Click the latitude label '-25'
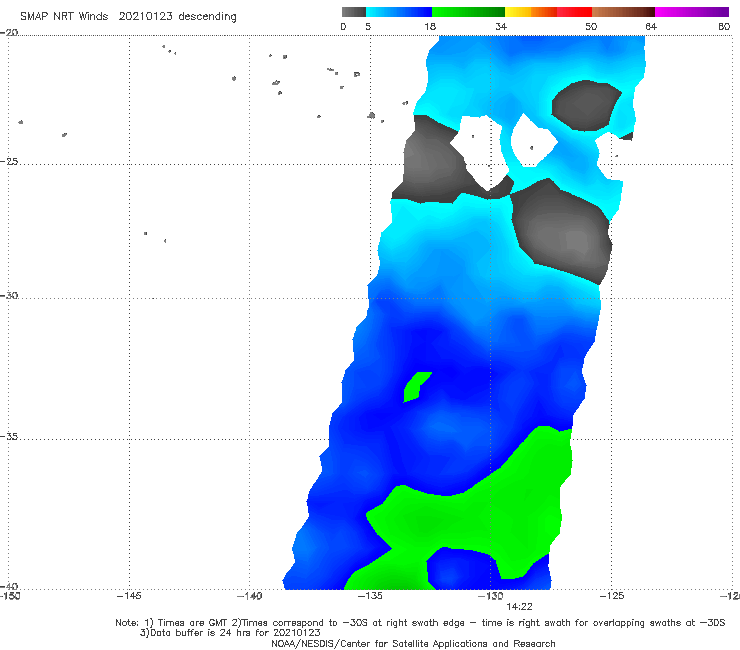 point(9,161)
